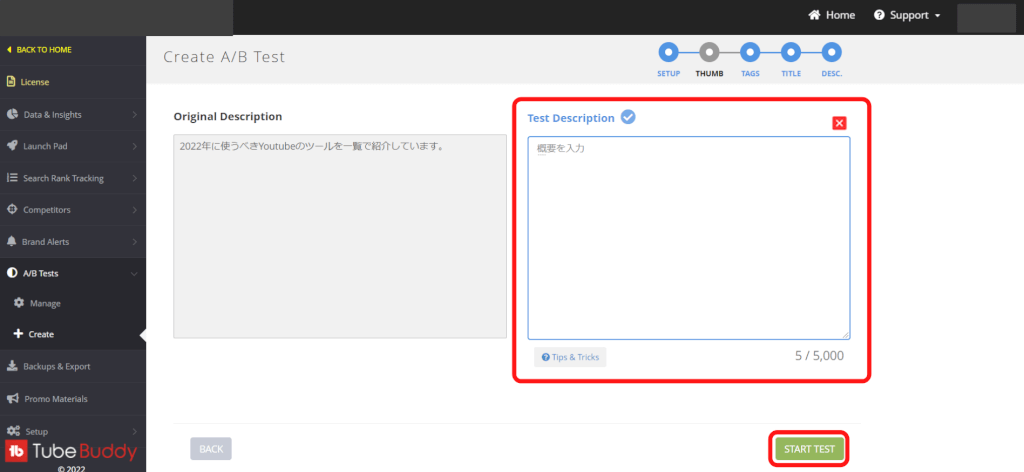Click the Create plus icon

pyautogui.click(x=18, y=334)
